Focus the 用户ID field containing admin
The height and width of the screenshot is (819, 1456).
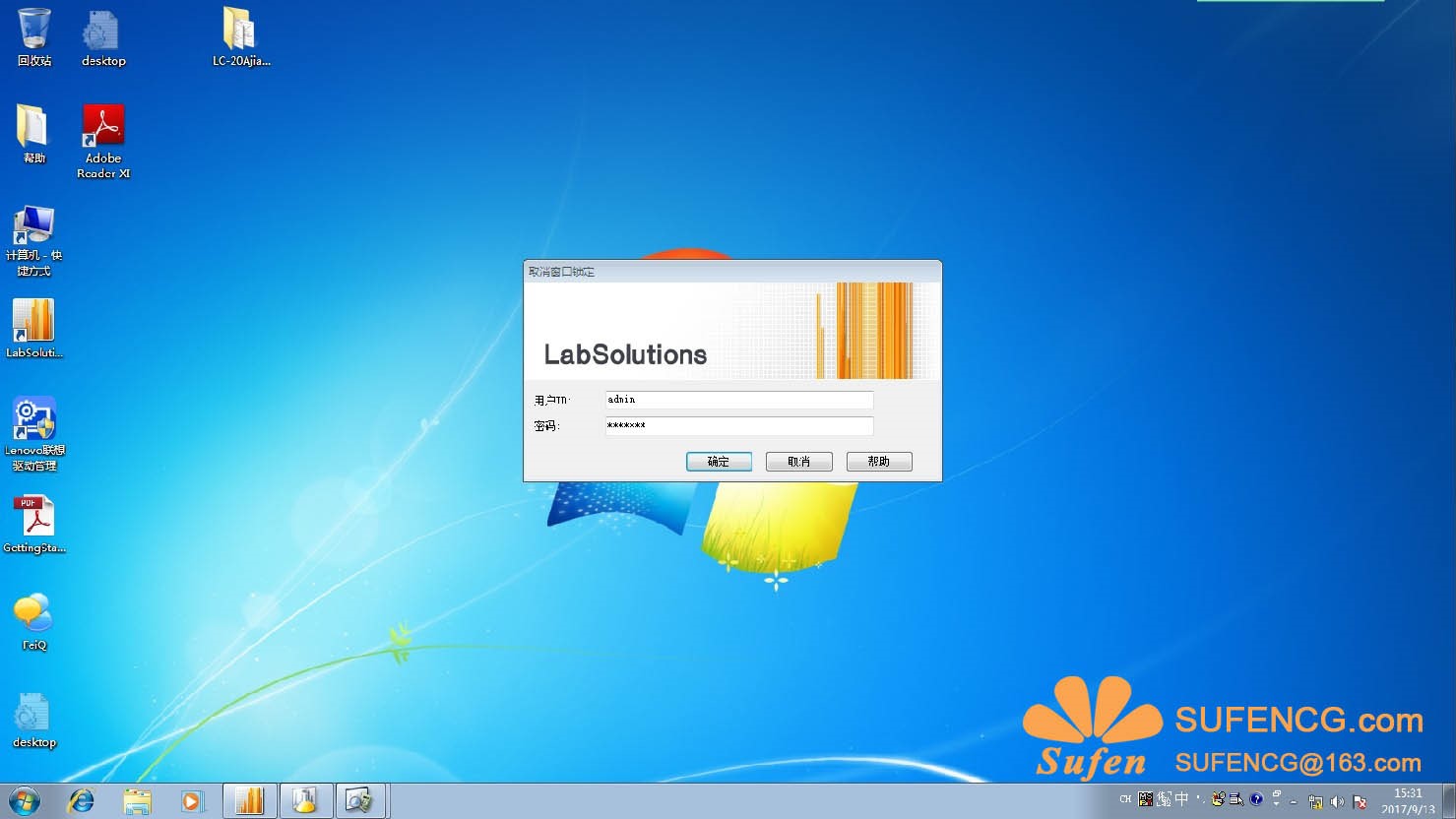(x=739, y=400)
